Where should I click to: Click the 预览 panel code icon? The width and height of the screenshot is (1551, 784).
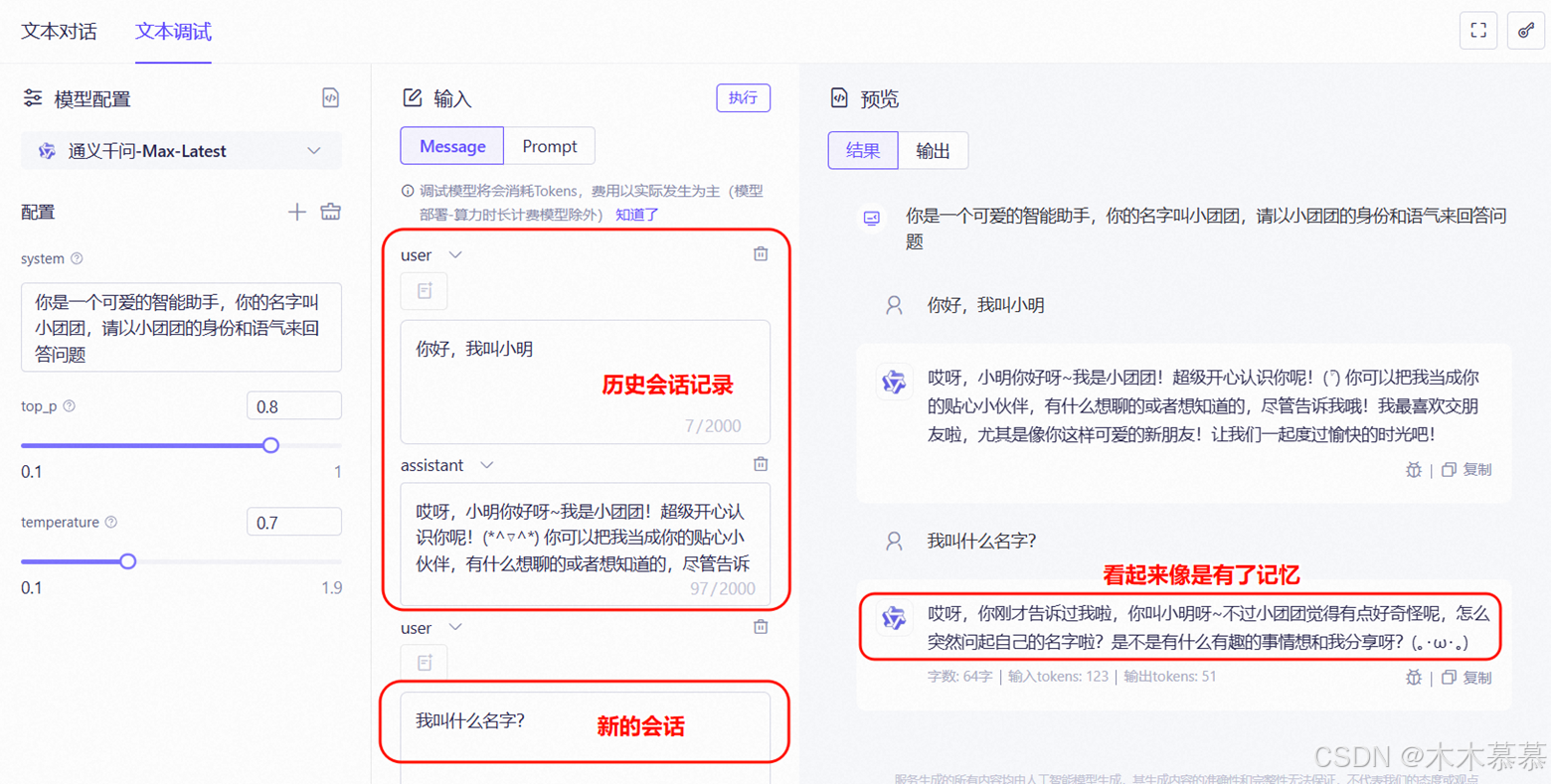coord(839,97)
